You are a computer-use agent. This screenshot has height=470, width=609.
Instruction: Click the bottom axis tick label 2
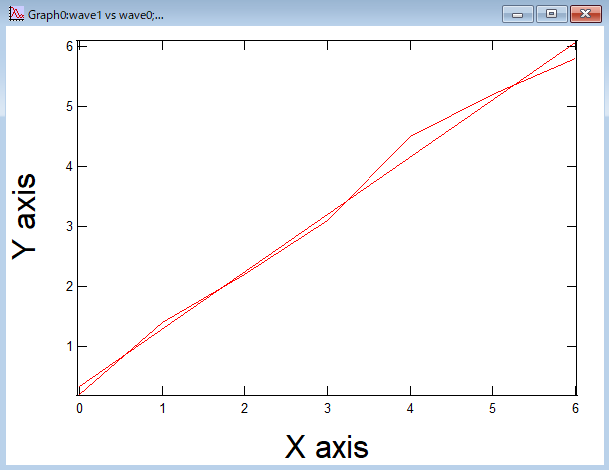pos(244,408)
